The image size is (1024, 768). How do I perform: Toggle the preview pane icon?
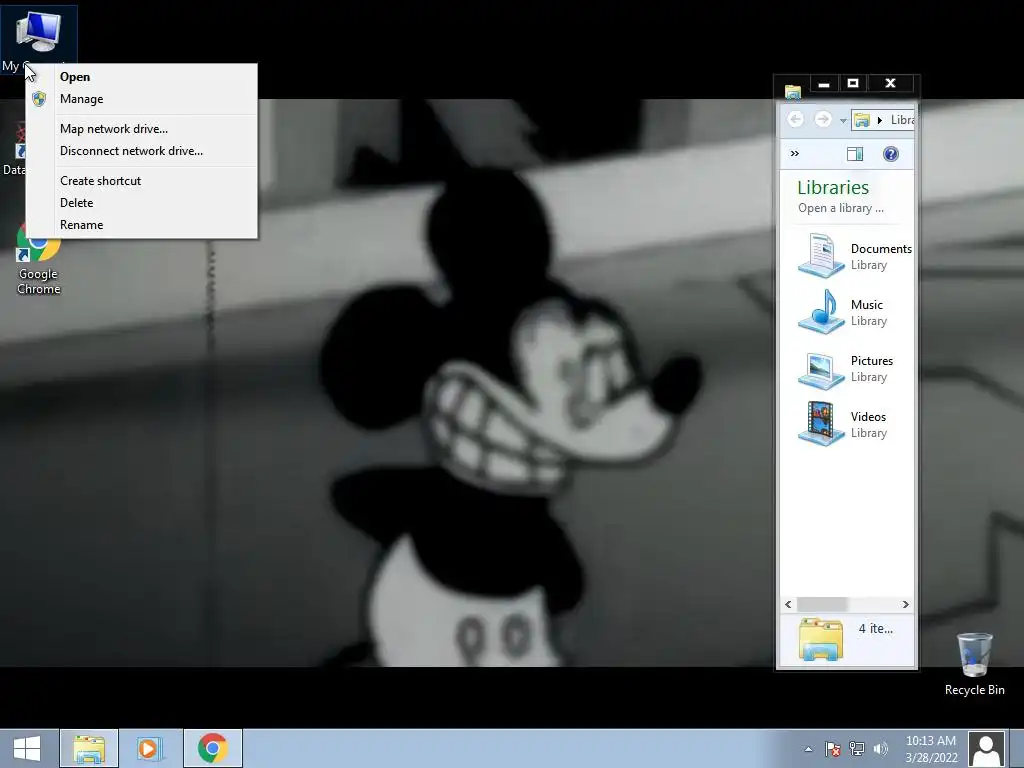pyautogui.click(x=855, y=154)
